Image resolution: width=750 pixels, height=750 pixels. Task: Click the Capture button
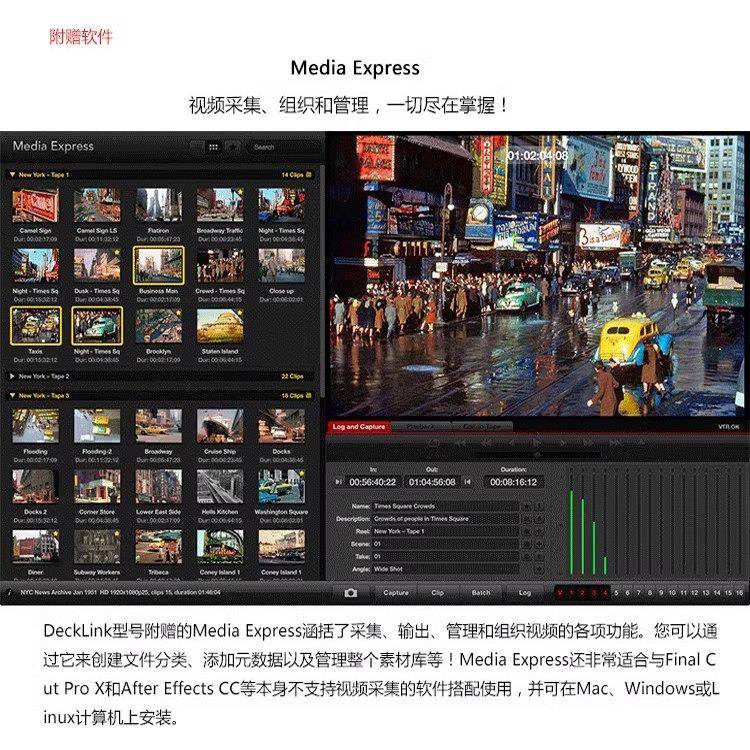point(396,593)
